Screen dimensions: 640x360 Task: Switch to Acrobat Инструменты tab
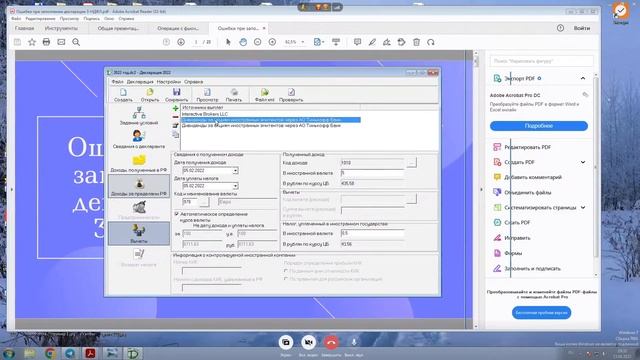coord(61,28)
